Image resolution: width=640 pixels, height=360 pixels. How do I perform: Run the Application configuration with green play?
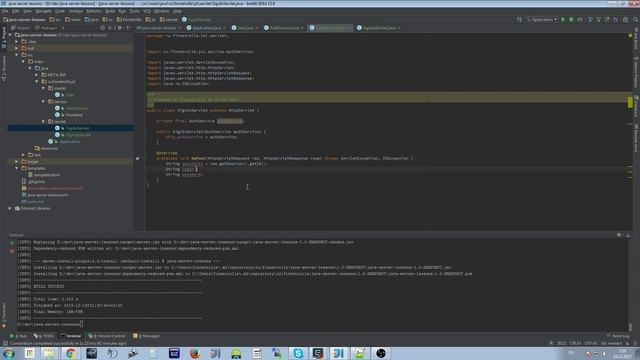[563, 19]
